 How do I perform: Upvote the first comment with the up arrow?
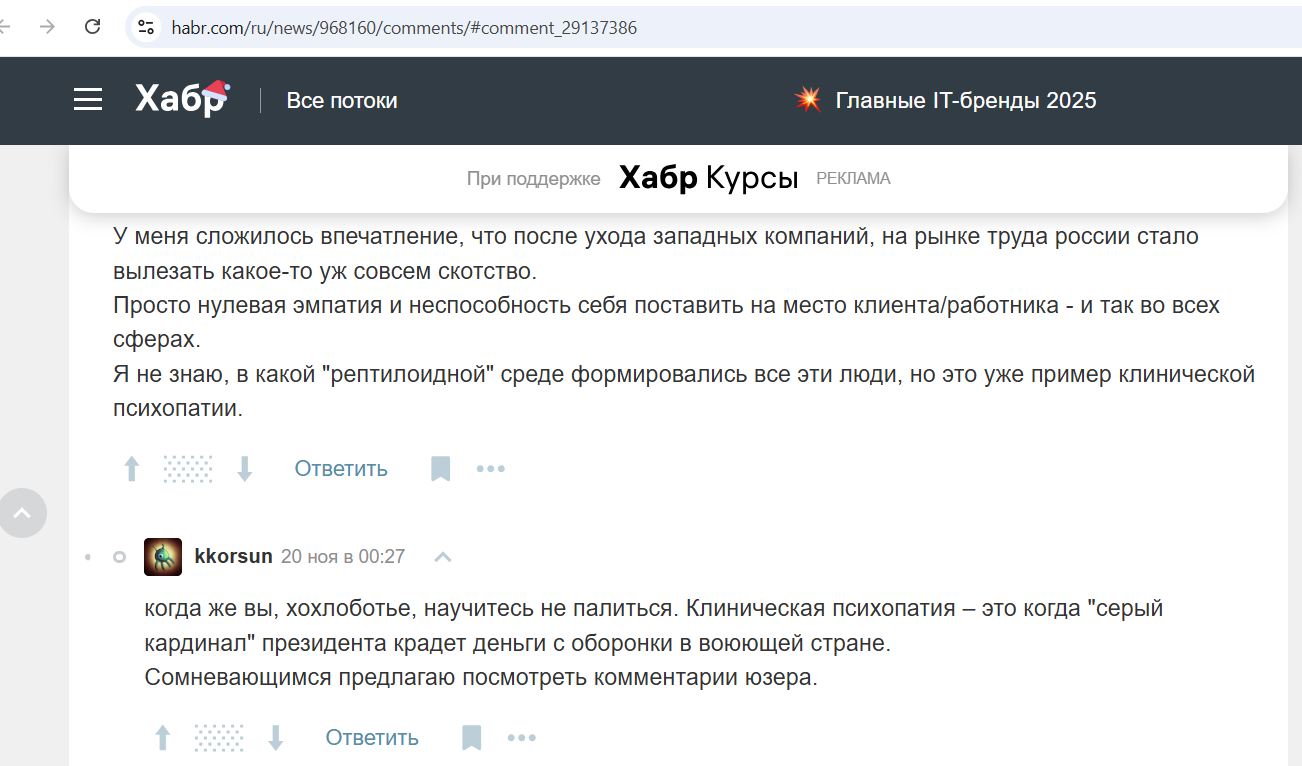tap(130, 468)
